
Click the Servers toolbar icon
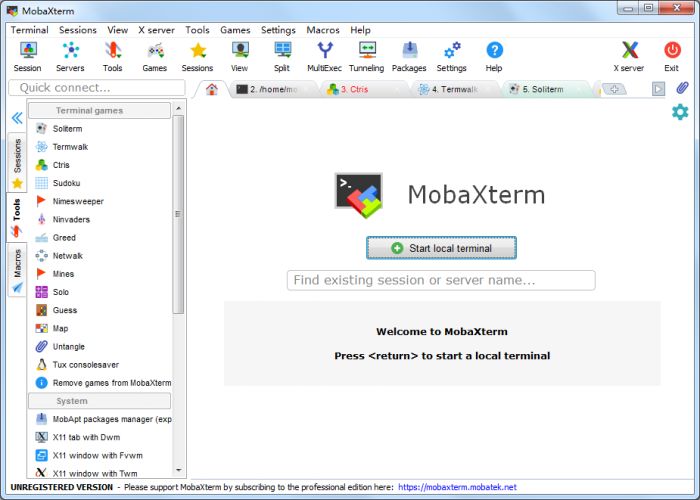tap(70, 57)
